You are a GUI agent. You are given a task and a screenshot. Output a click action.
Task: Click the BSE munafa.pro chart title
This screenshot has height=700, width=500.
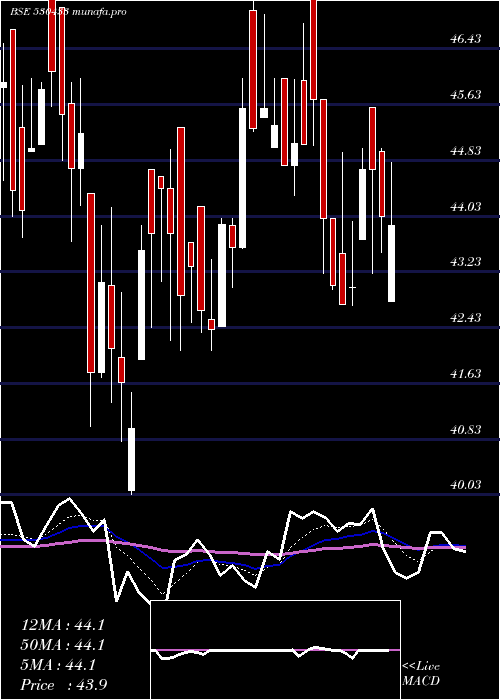(x=68, y=12)
